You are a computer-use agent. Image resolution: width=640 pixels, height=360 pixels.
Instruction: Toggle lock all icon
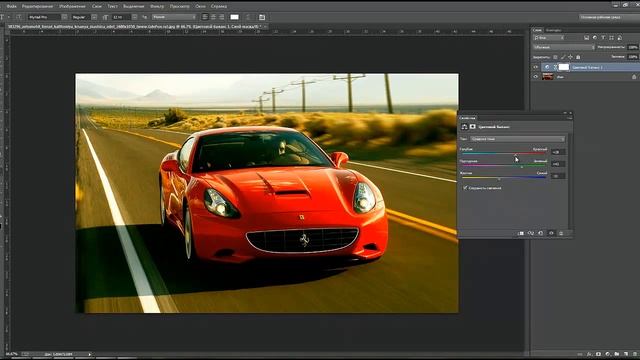point(578,57)
